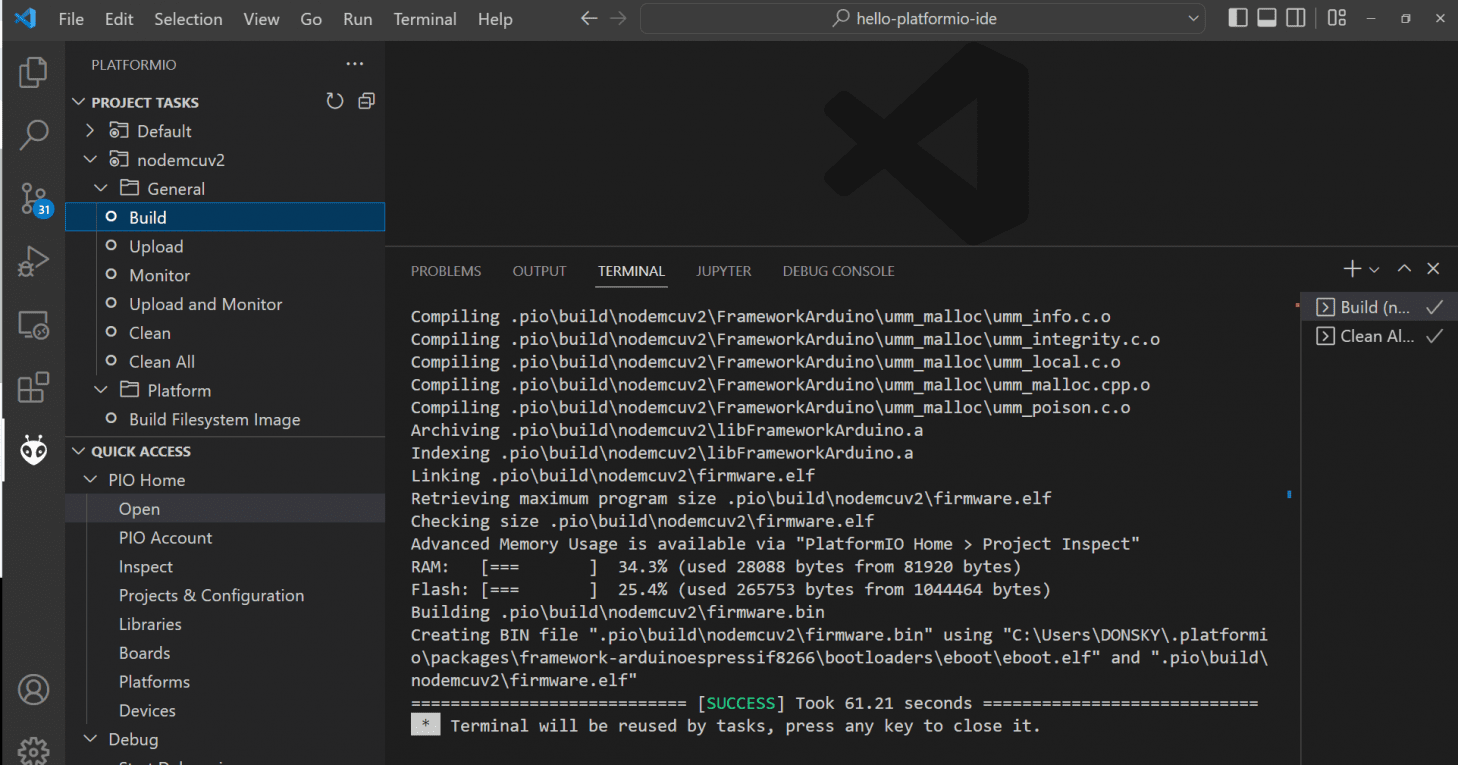Open the new terminal launch profile dropdown
The height and width of the screenshot is (765, 1458).
[x=1374, y=270]
